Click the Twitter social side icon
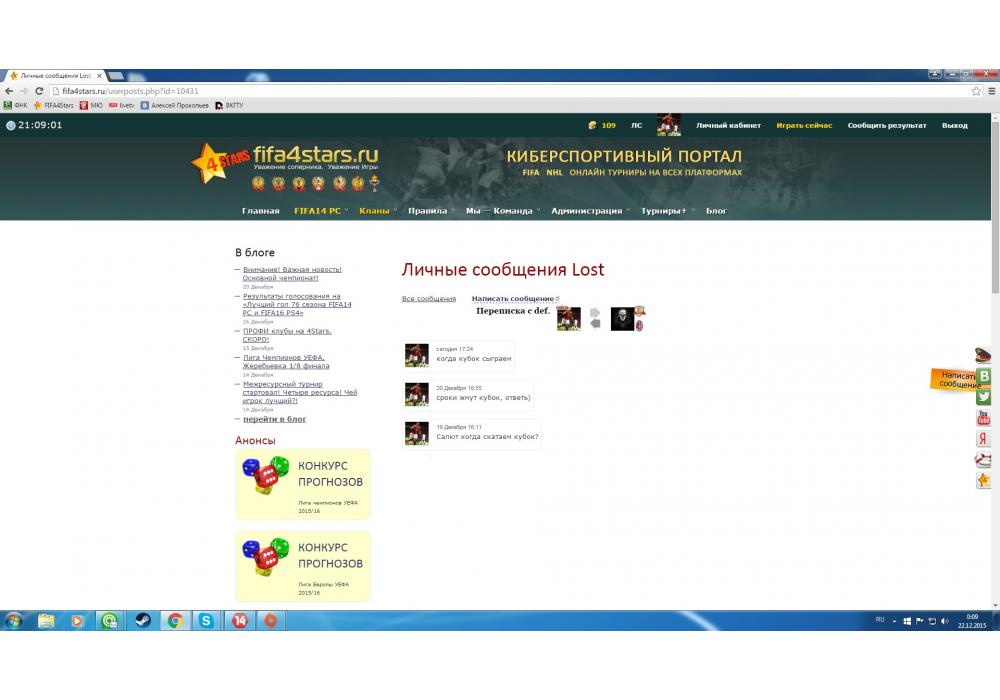Viewport: 1000px width, 700px height. point(984,397)
